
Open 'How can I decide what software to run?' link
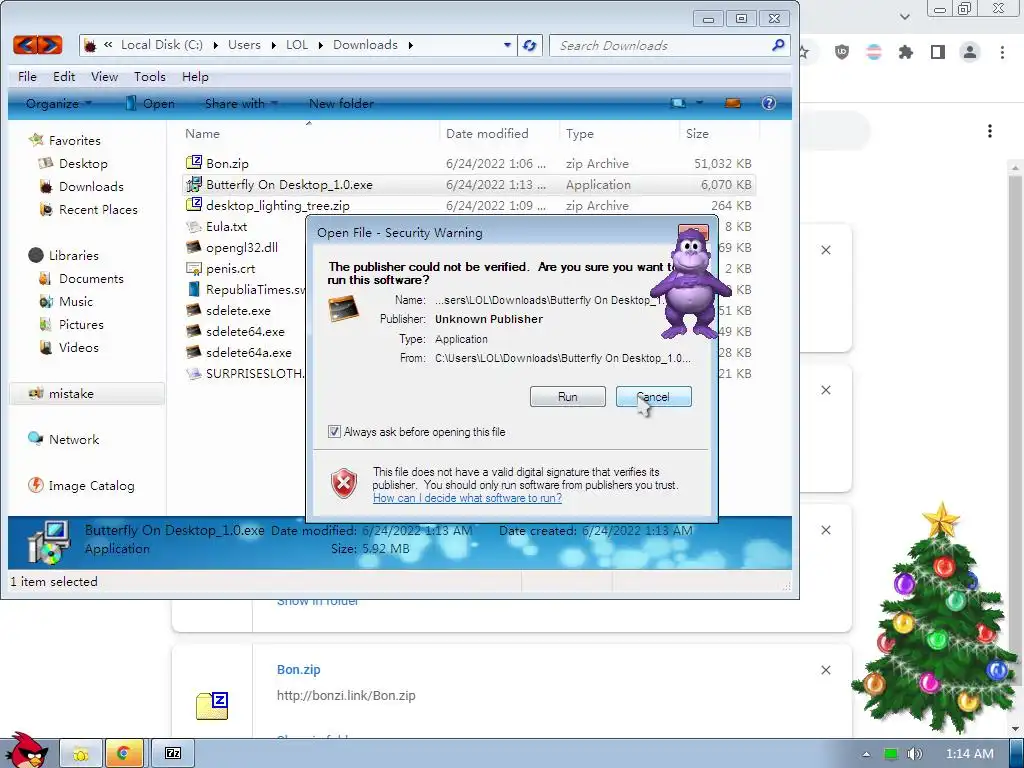[x=467, y=498]
